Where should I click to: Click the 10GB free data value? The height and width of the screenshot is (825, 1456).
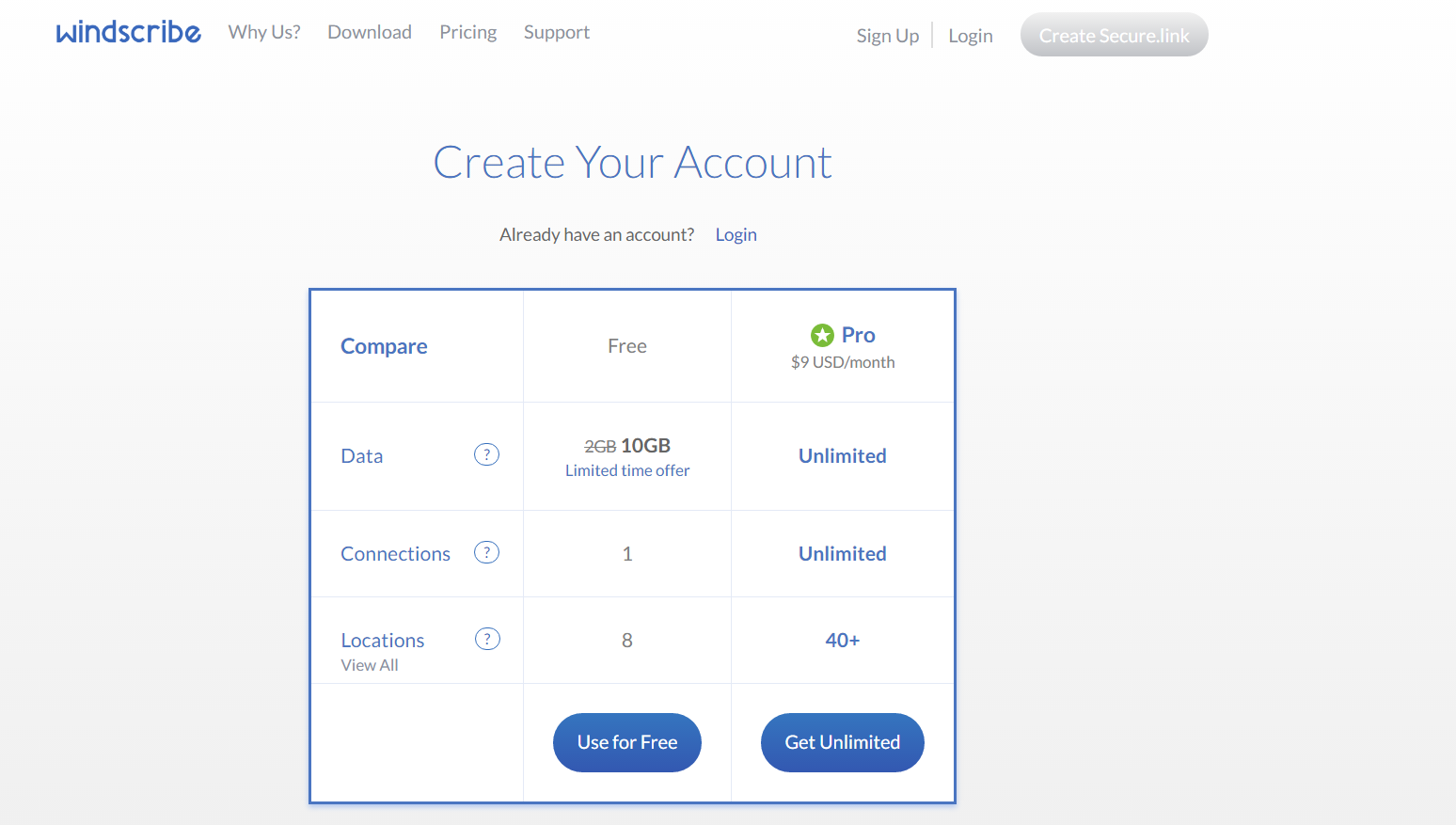[646, 446]
